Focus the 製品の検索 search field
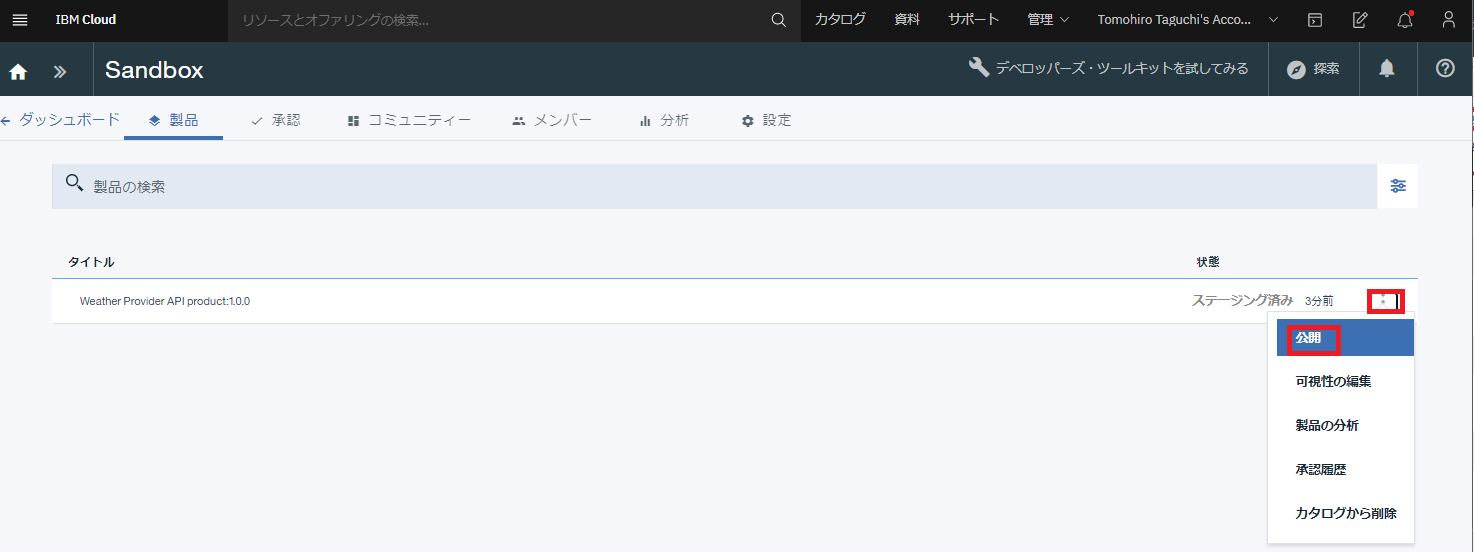The image size is (1474, 552). (x=714, y=186)
